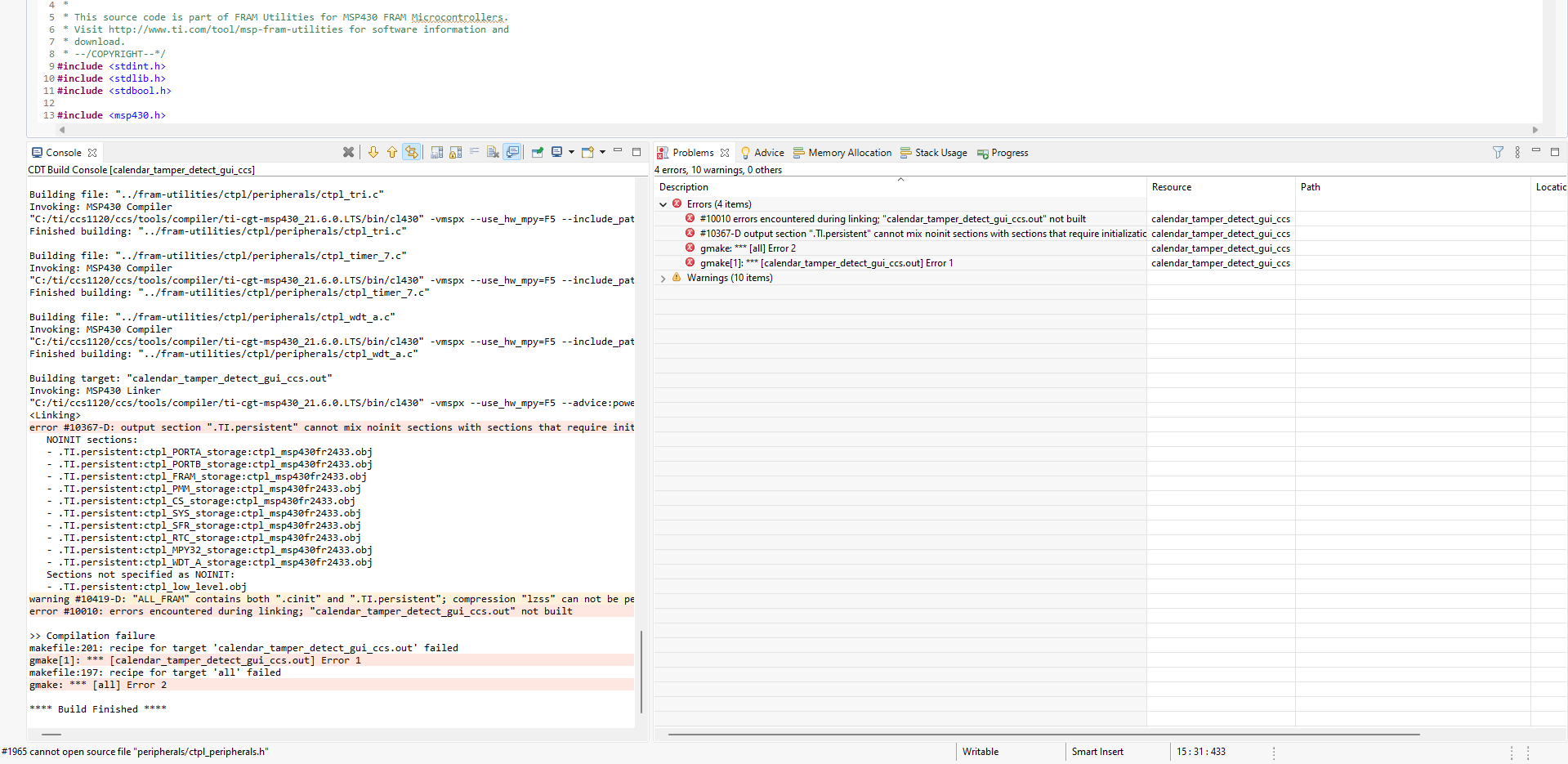Open the Display Selected Console dropdown arrow
This screenshot has height=764, width=1568.
click(571, 152)
